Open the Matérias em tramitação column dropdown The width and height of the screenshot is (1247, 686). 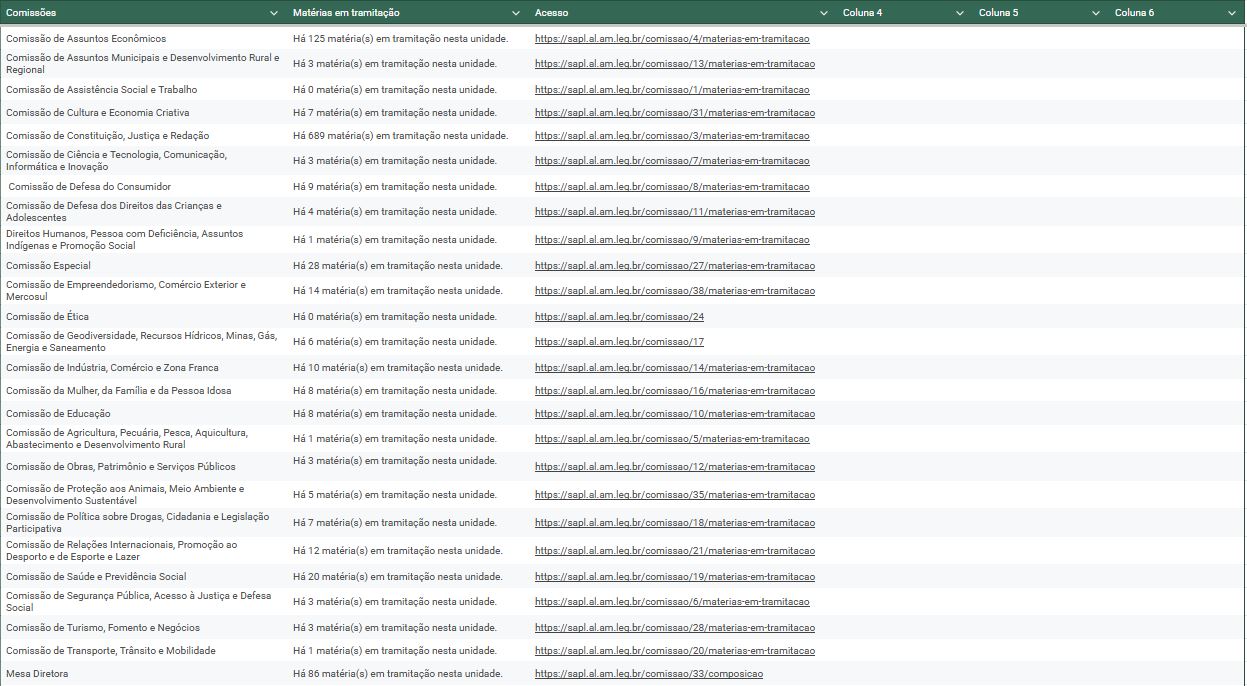[x=516, y=13]
